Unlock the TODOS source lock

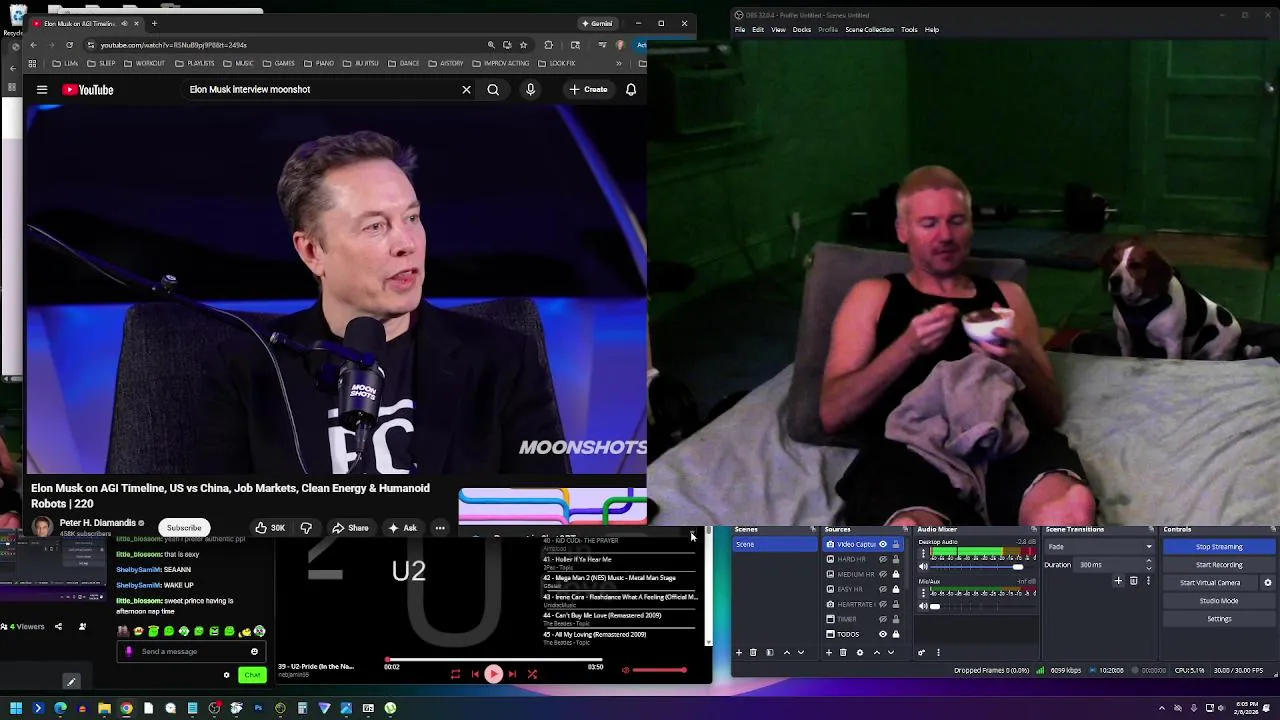tap(896, 634)
